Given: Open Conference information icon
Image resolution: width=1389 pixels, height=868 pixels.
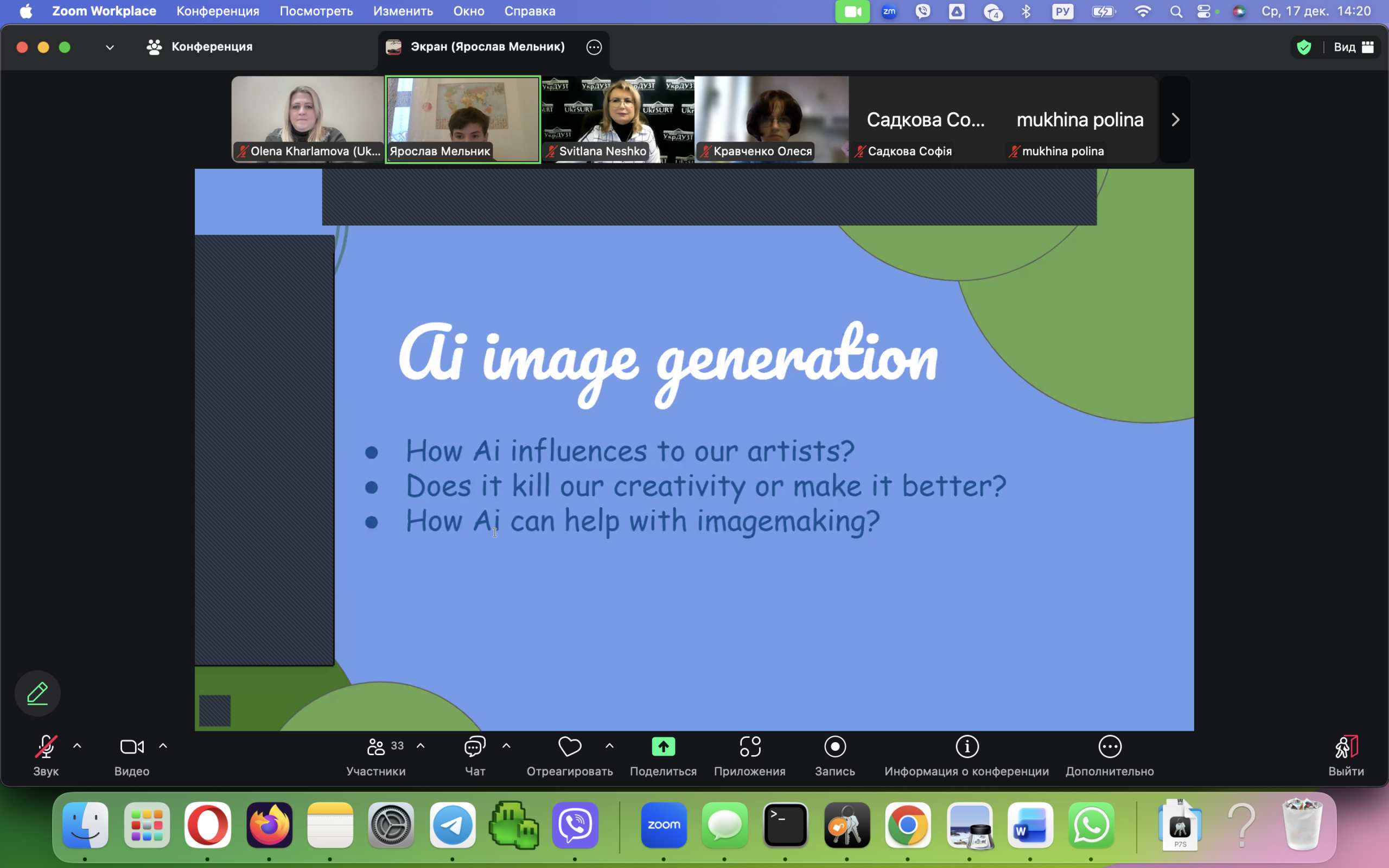Looking at the screenshot, I should click(966, 747).
